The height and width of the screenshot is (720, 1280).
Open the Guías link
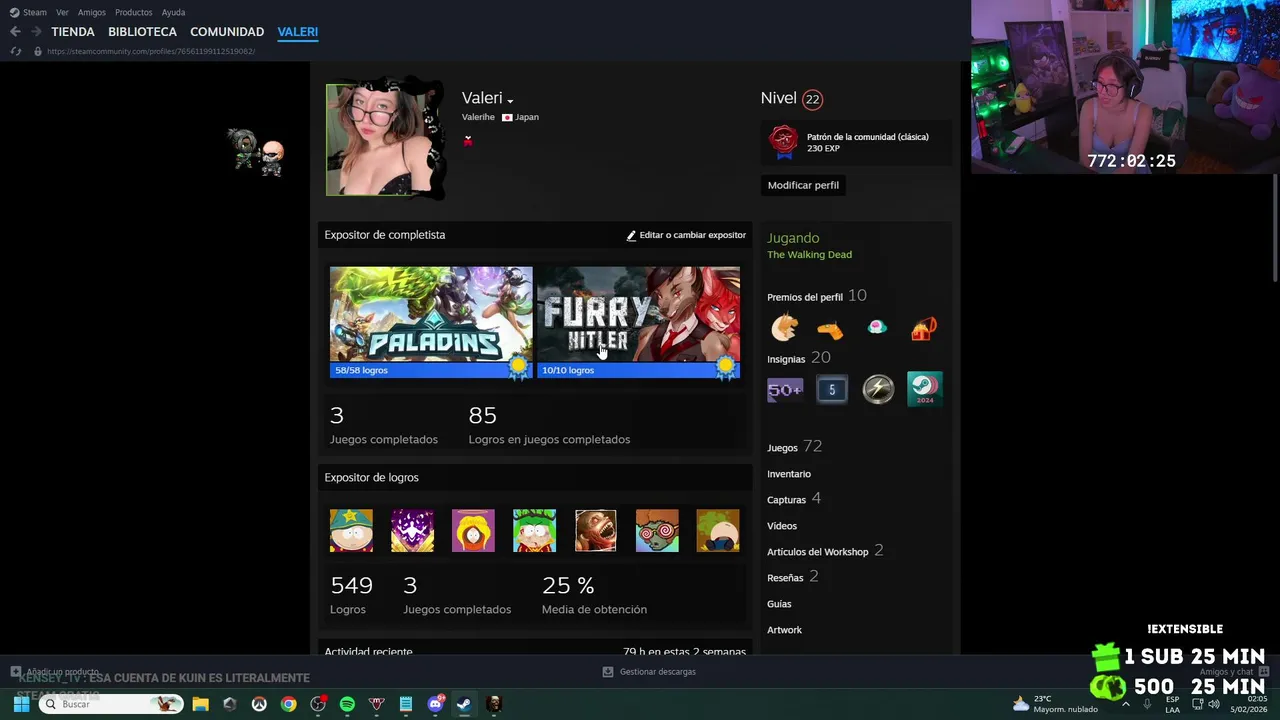[779, 604]
